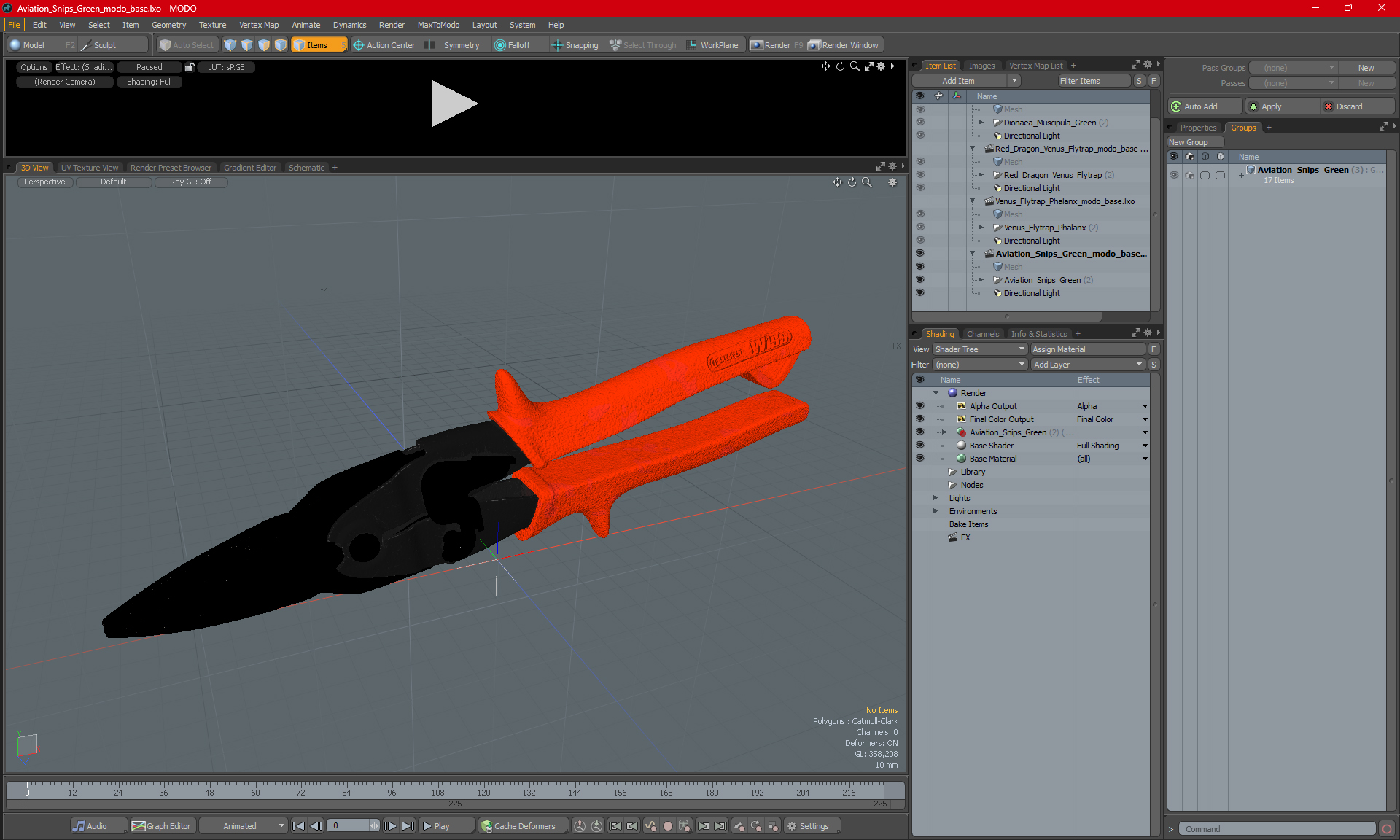The image size is (1400, 840).
Task: Open the Audio button in the timeline bar
Action: tap(98, 826)
